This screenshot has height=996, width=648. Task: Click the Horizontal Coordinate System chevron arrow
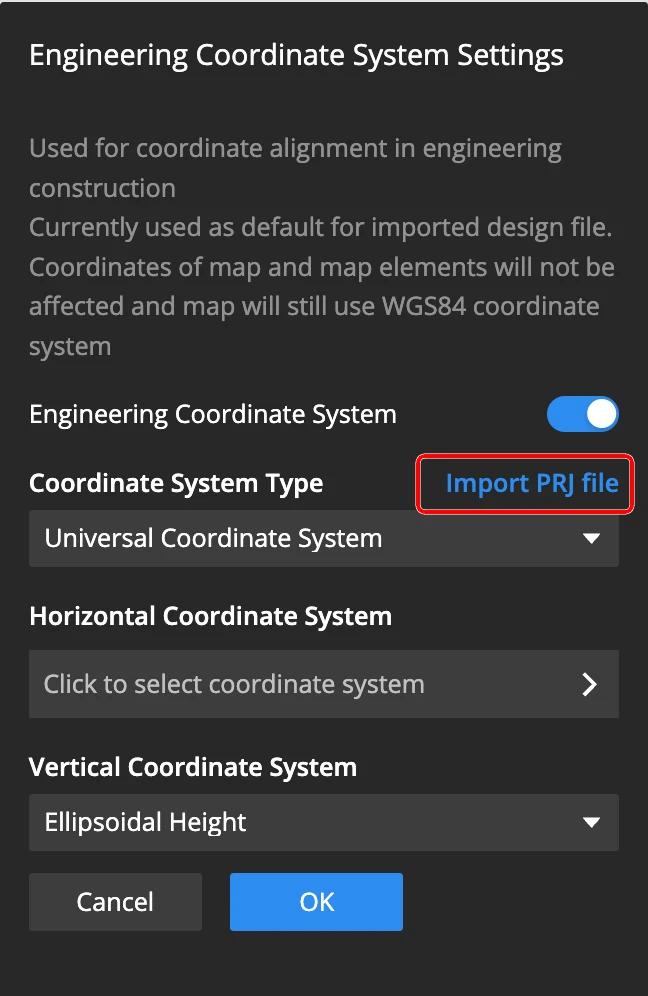[x=589, y=684]
